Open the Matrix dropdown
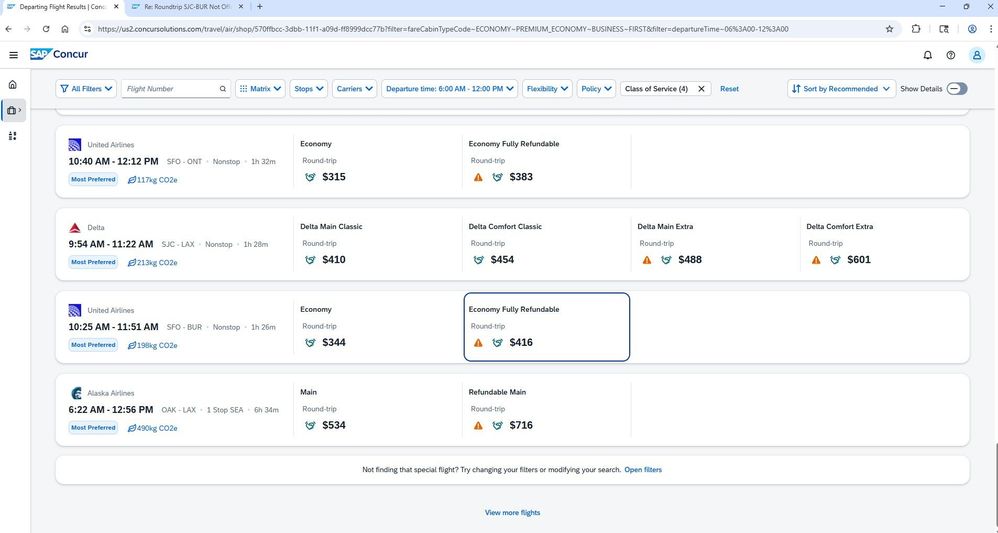The image size is (998, 533). (x=260, y=89)
